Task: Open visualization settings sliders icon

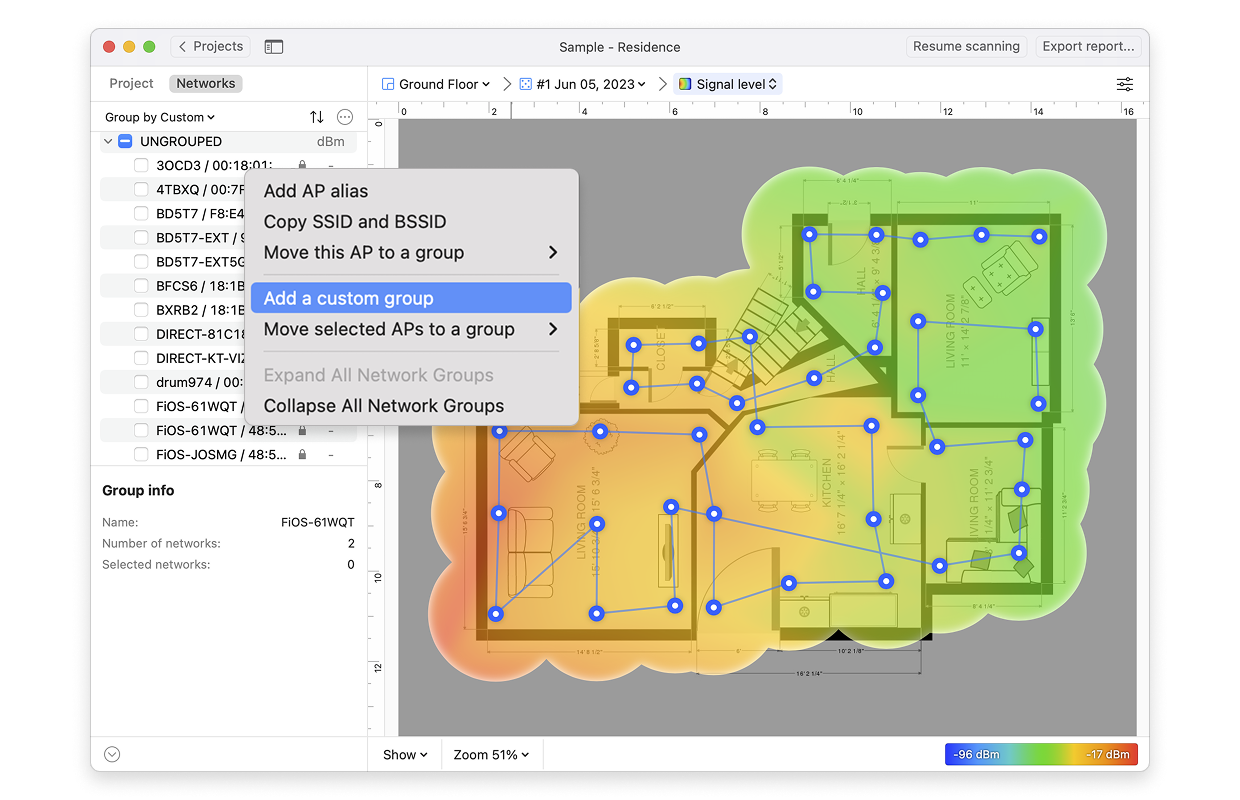Action: (x=1125, y=84)
